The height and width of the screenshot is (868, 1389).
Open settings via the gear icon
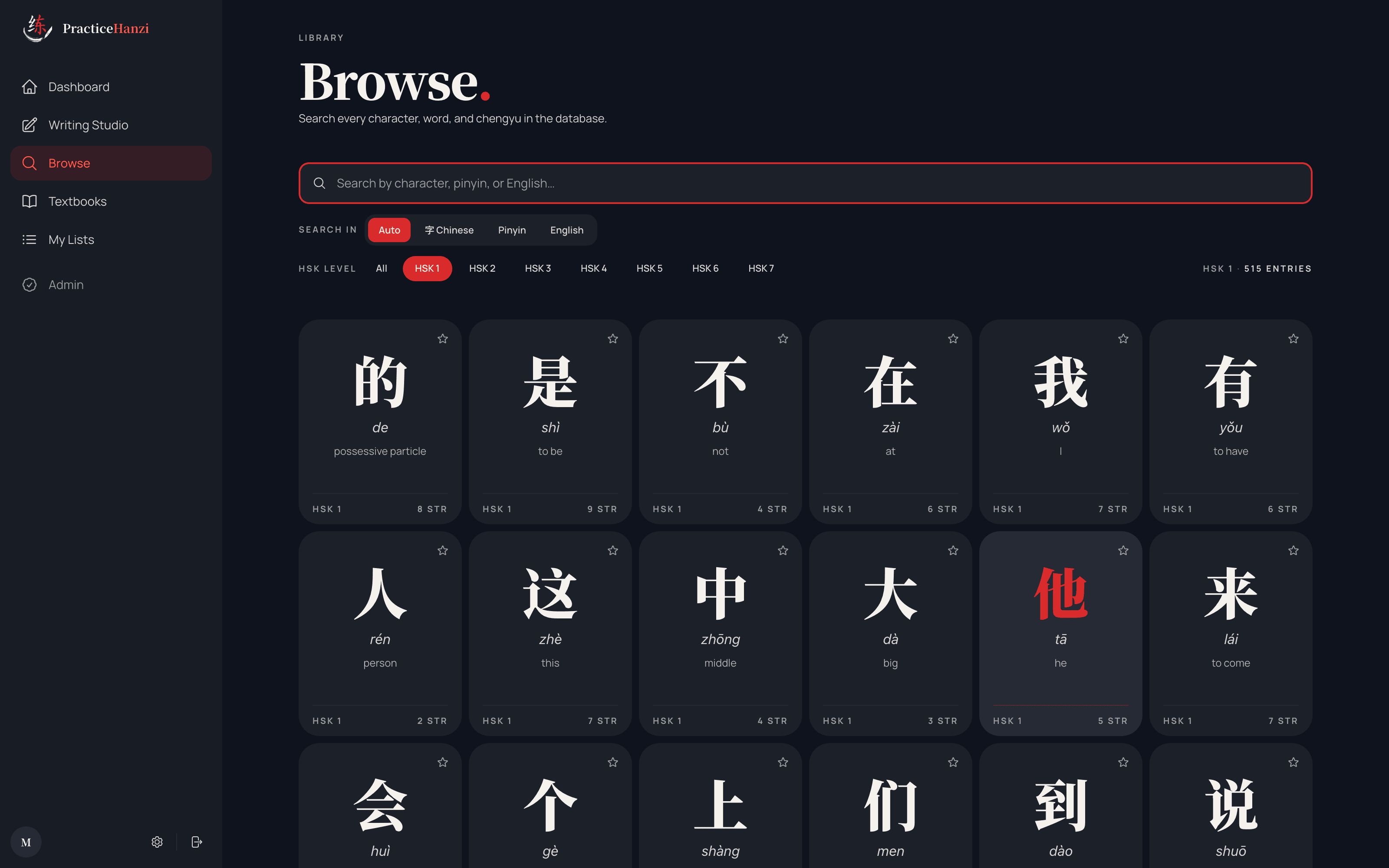pos(157,842)
